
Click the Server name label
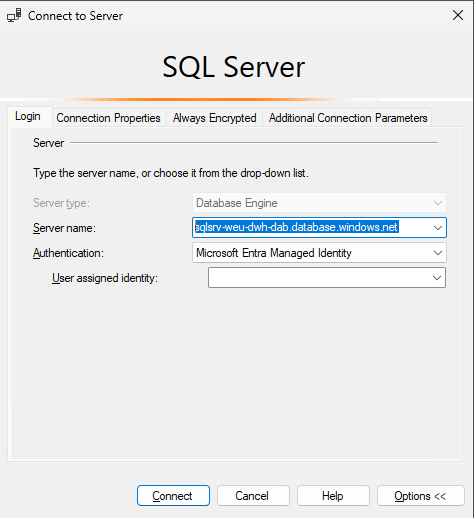tap(64, 228)
